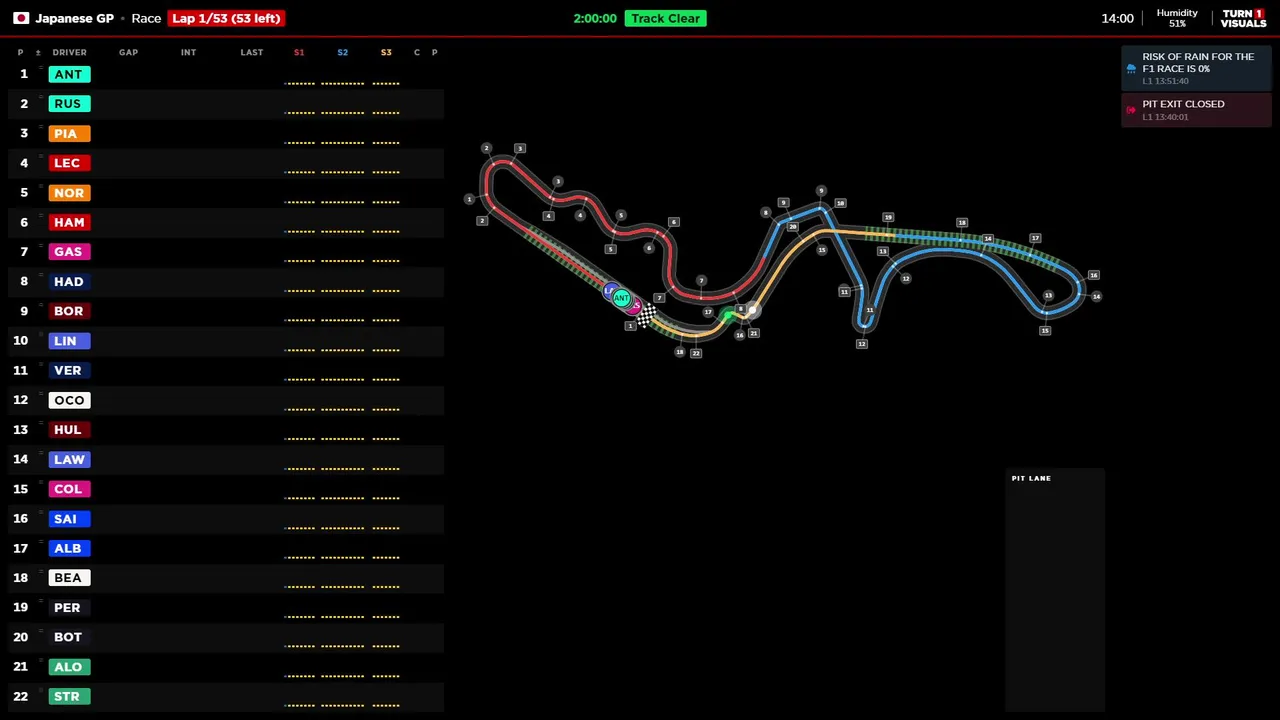The image size is (1280, 720).
Task: Click the GAP column header
Action: coord(129,52)
